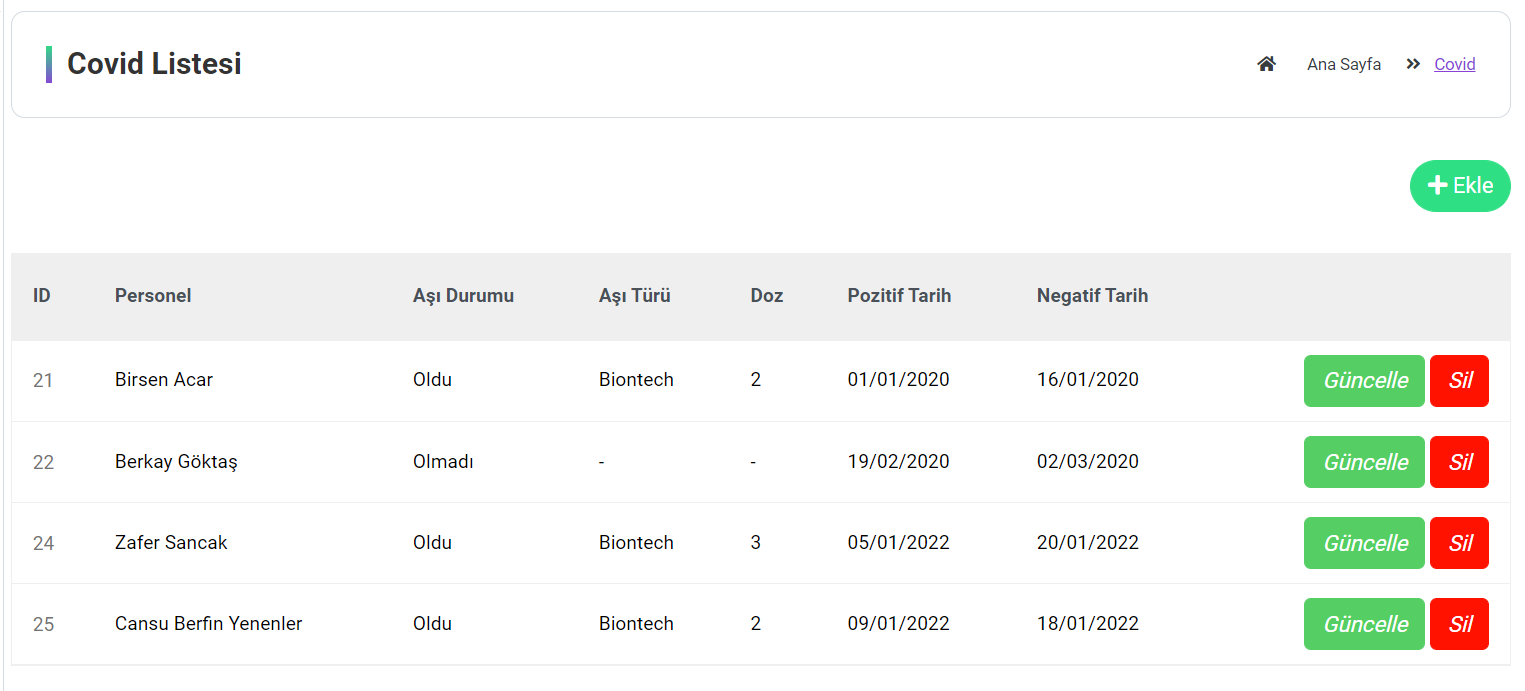Click Güncelle for Zafer Sancak
This screenshot has width=1525, height=691.
(1363, 542)
